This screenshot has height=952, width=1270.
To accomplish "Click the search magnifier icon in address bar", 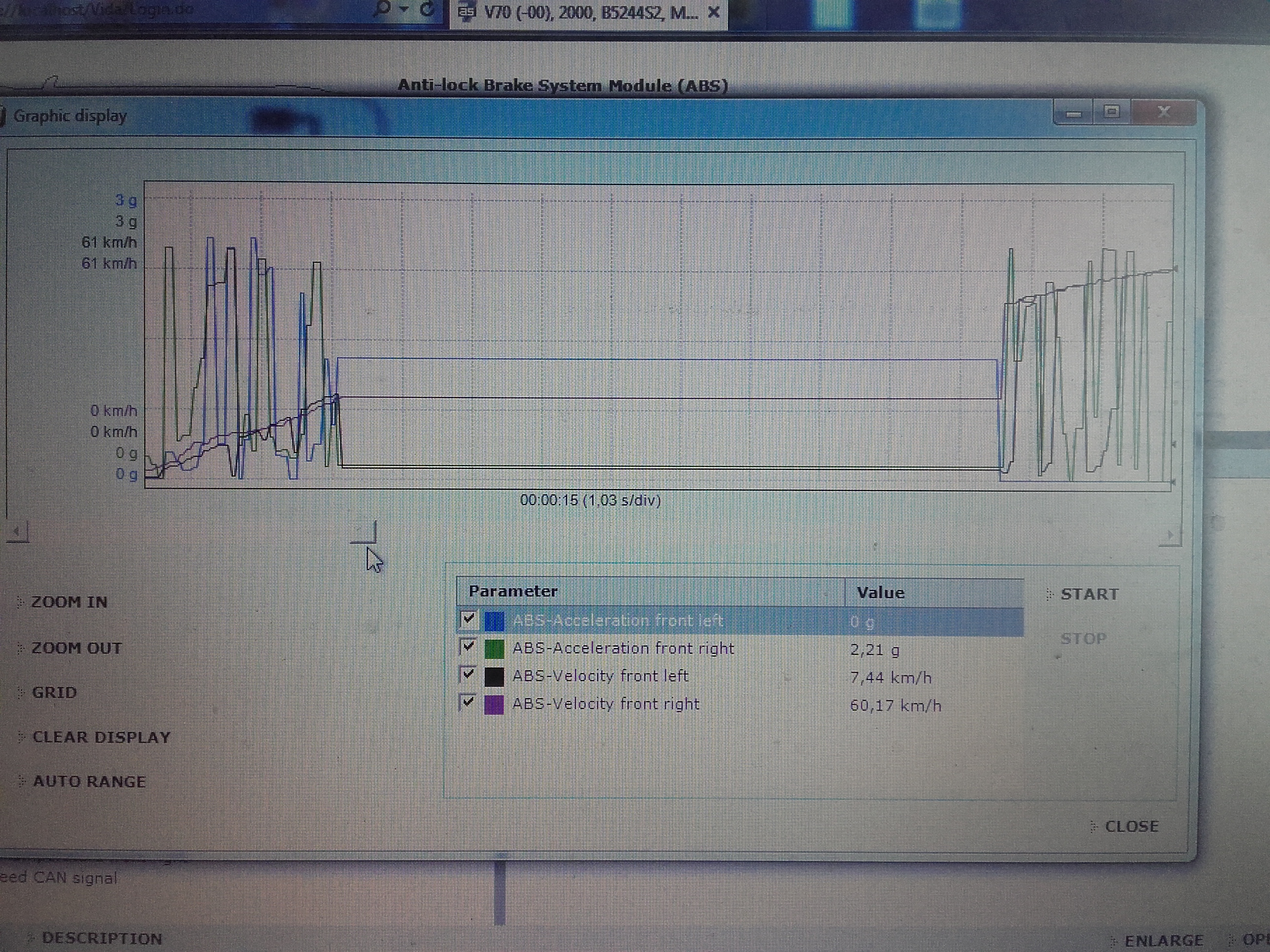I will tap(384, 9).
